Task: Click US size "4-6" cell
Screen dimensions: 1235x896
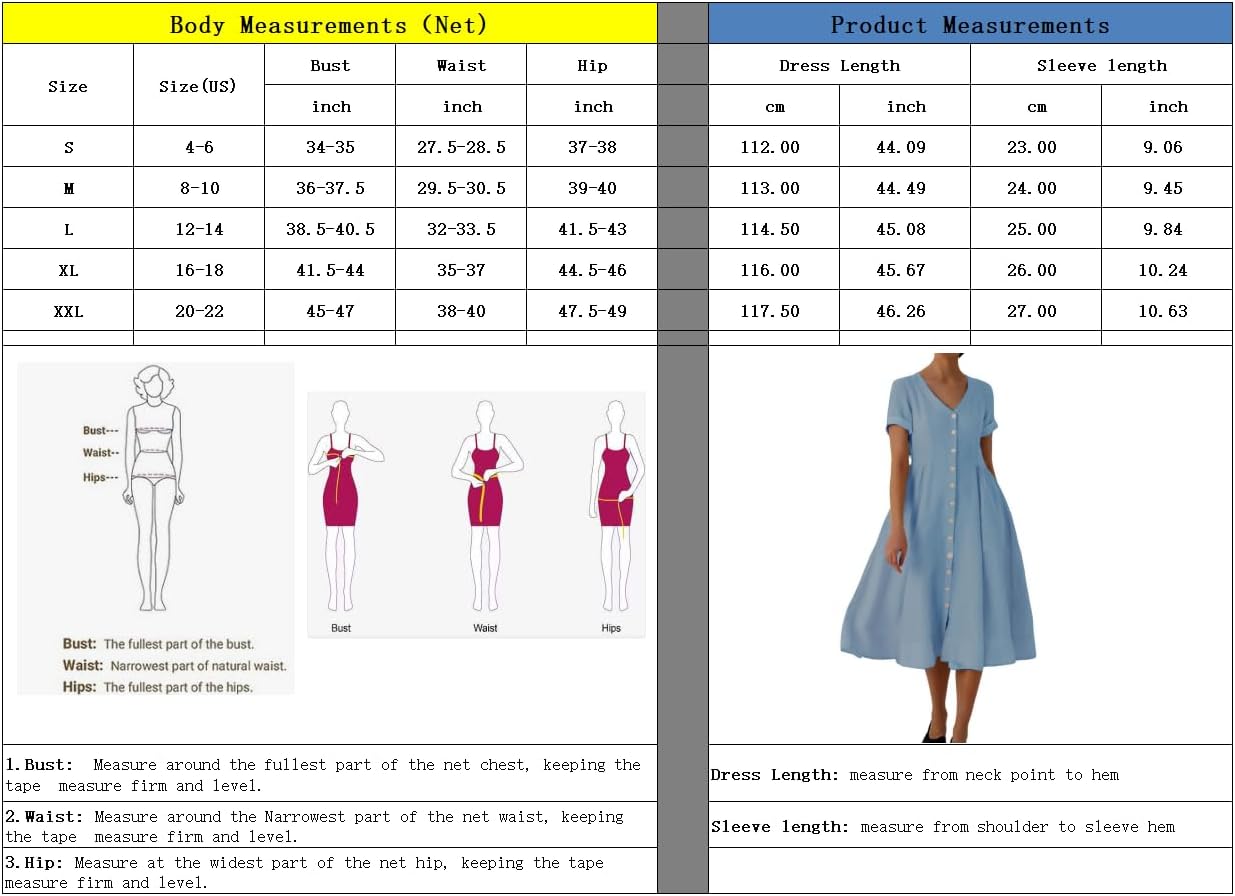Action: click(198, 147)
